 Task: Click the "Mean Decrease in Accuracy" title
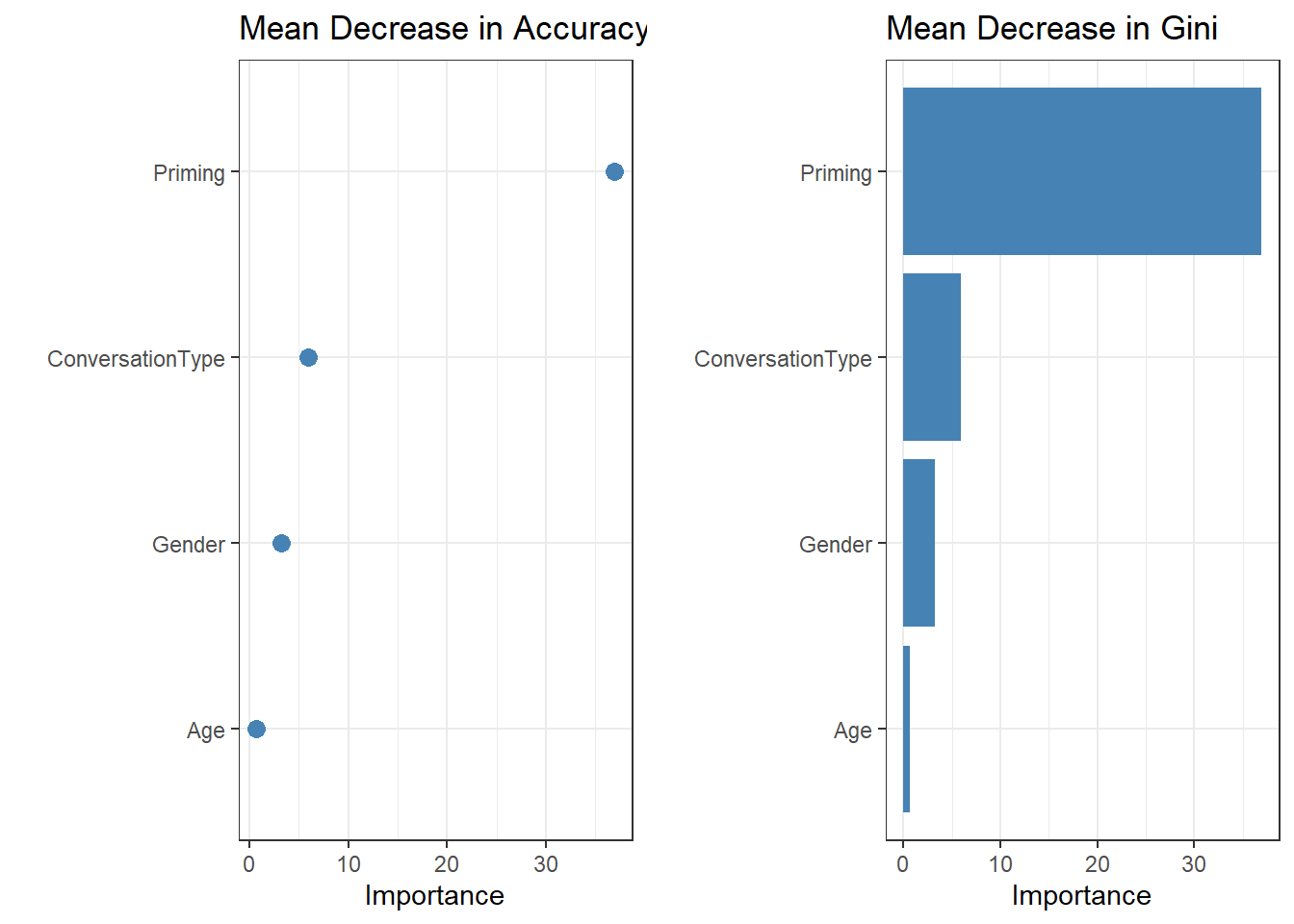click(x=443, y=29)
